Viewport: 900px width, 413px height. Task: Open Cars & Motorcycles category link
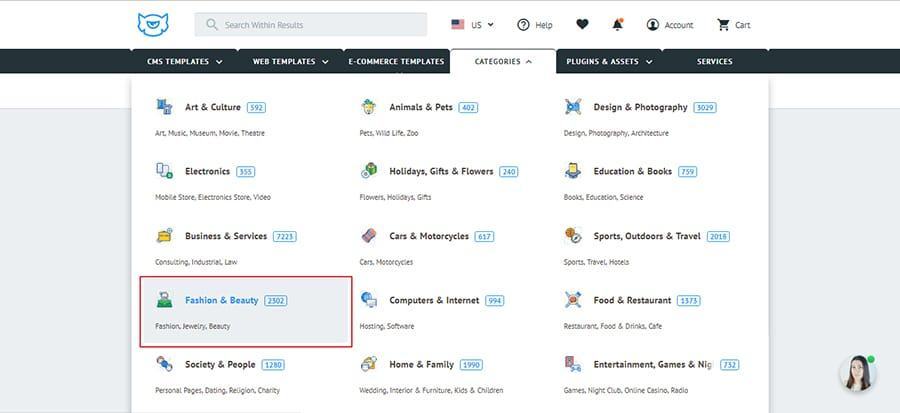(429, 236)
